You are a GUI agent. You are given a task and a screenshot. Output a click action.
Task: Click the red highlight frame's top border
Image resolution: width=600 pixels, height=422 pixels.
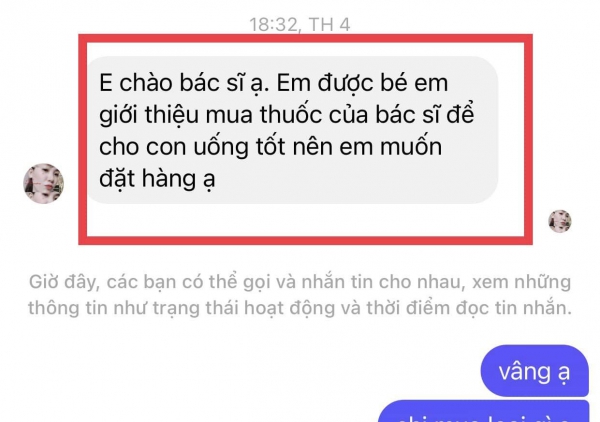pos(305,38)
